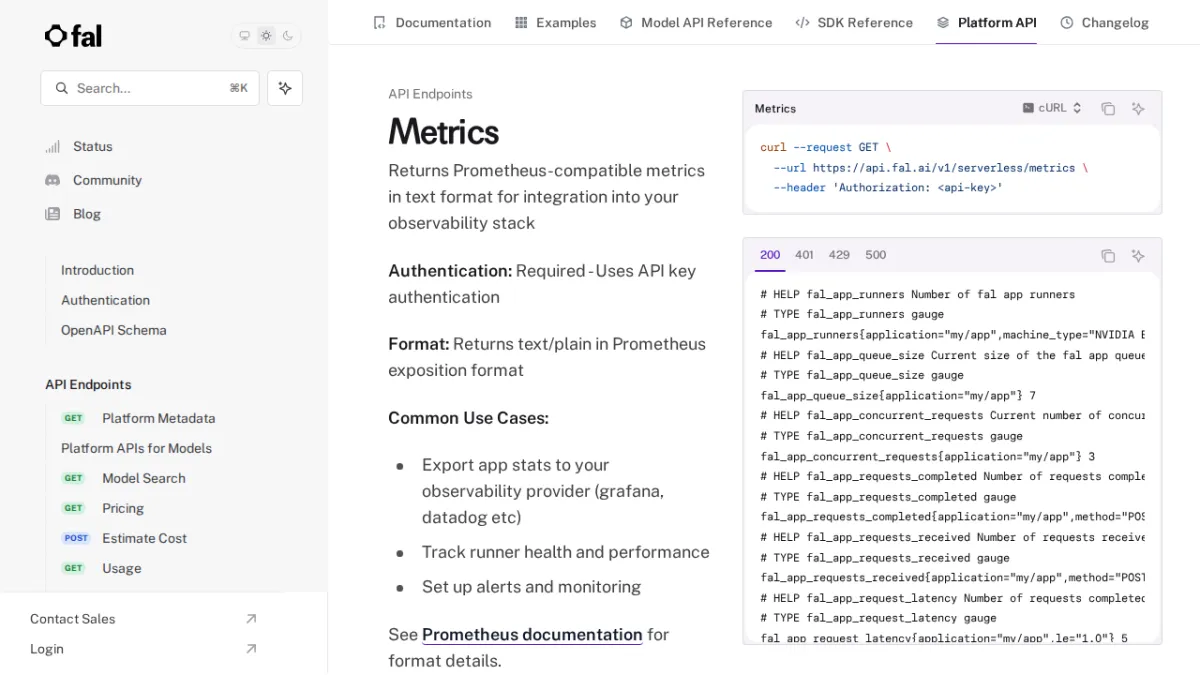
Task: Select the 401 response tab
Action: pos(804,255)
